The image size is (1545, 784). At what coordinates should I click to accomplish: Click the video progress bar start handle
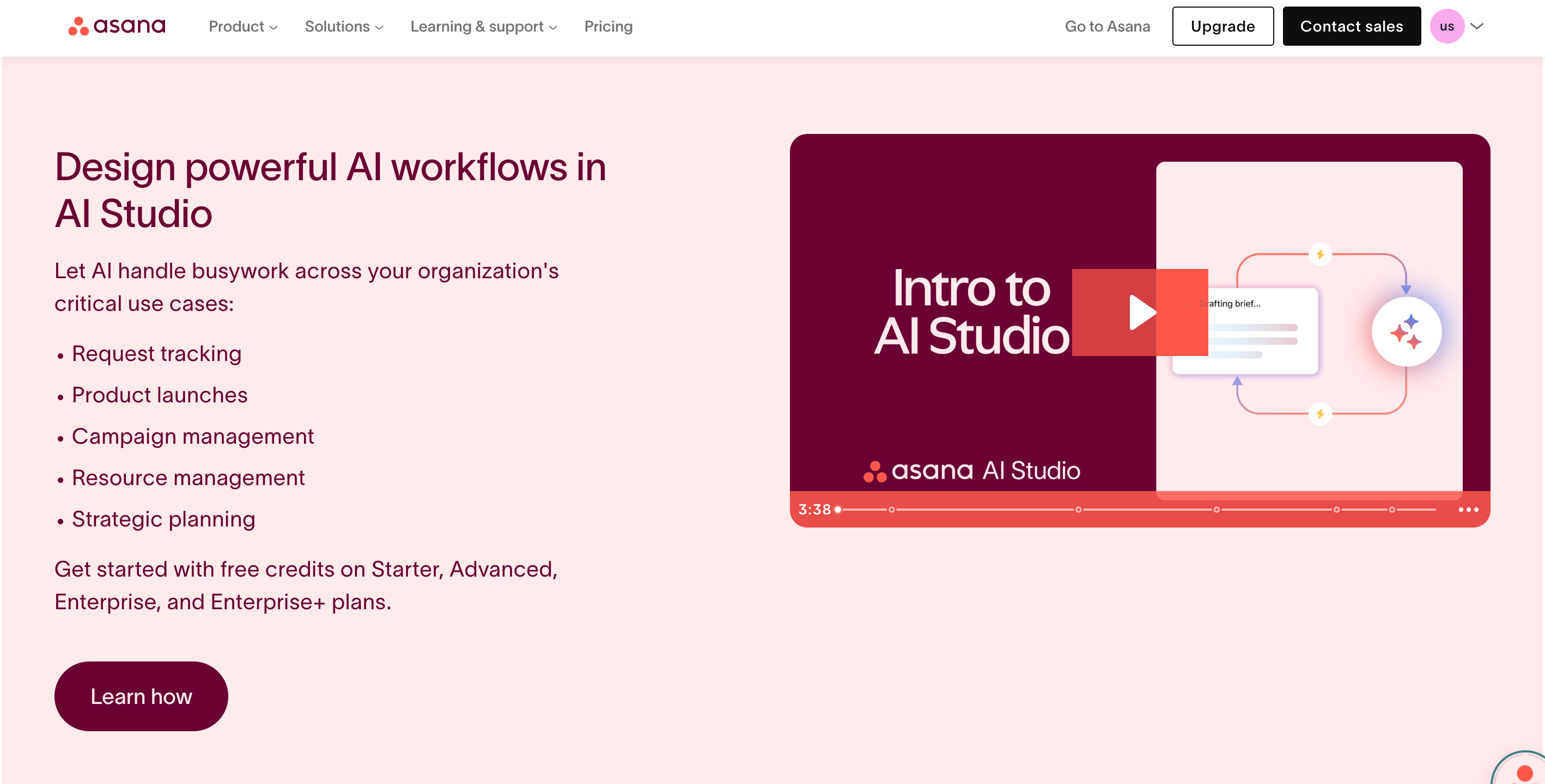tap(838, 510)
